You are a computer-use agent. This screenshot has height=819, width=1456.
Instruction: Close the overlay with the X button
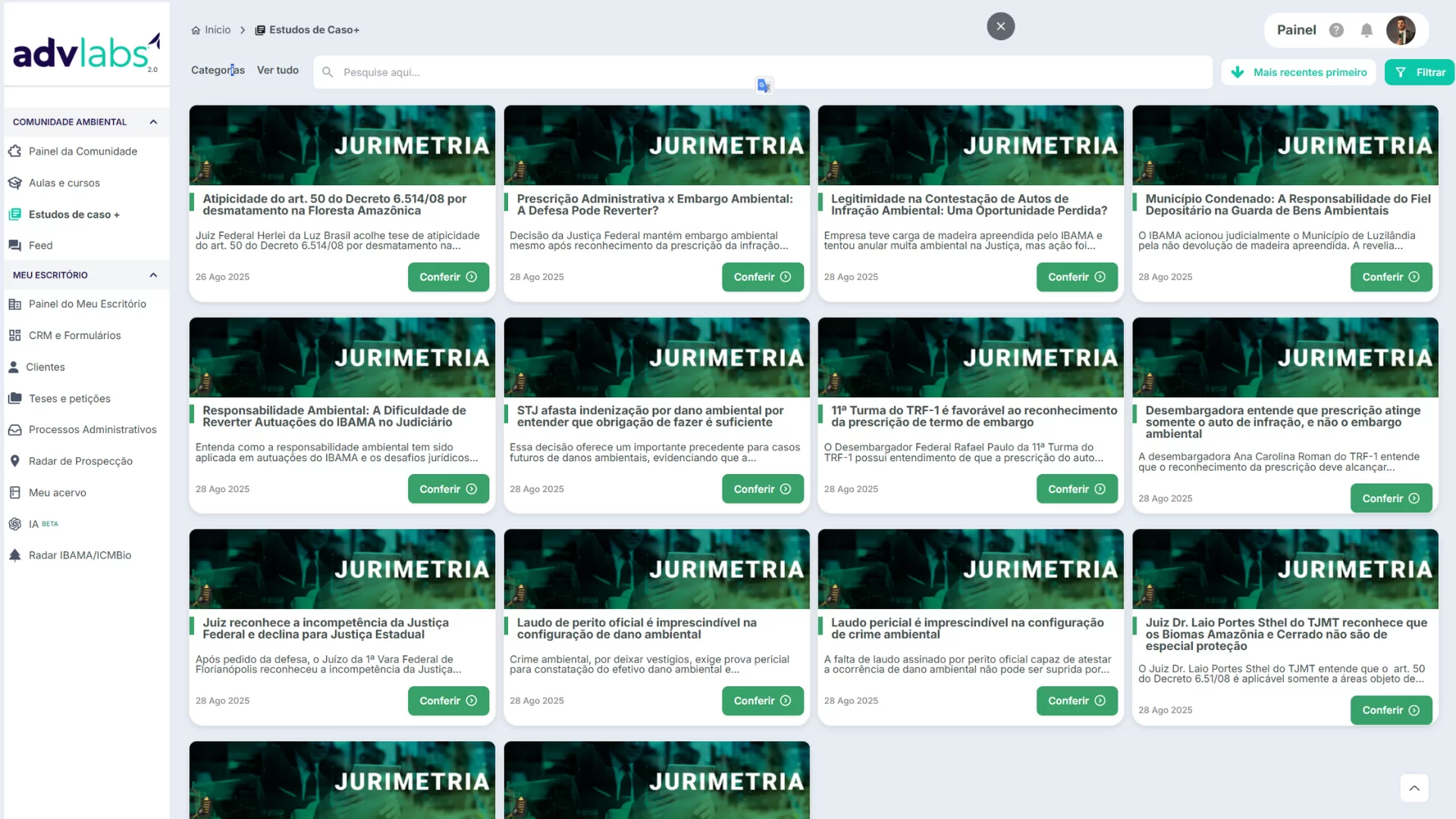[1000, 27]
